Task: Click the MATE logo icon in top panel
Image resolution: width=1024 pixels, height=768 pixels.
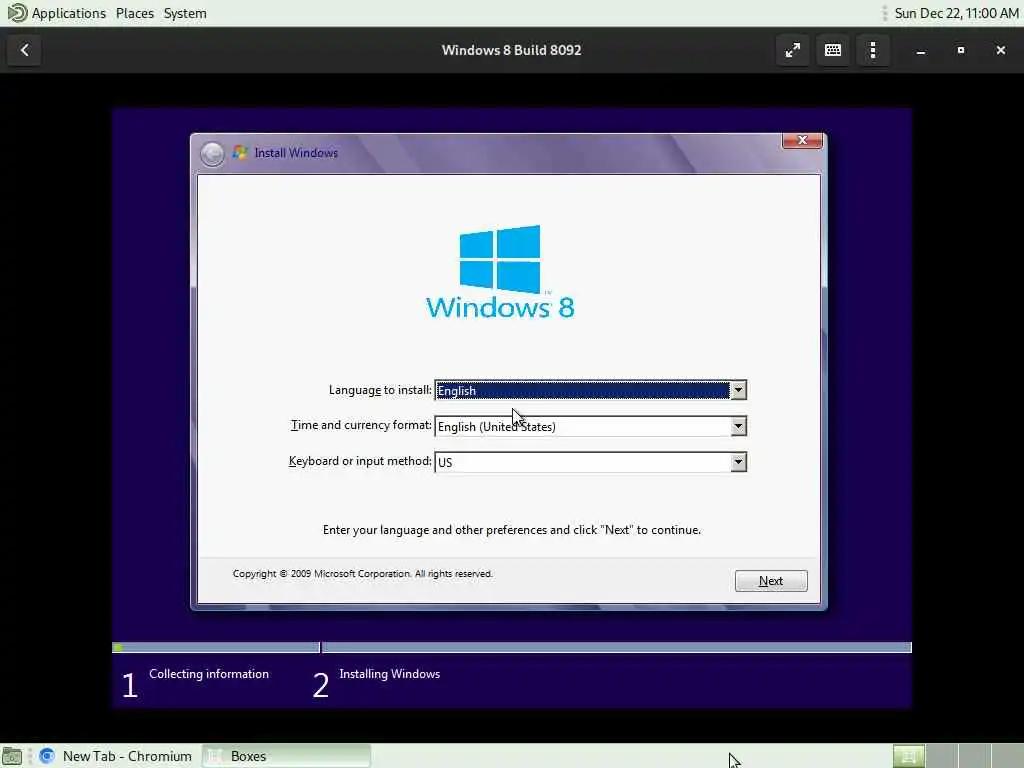Action: click(16, 13)
